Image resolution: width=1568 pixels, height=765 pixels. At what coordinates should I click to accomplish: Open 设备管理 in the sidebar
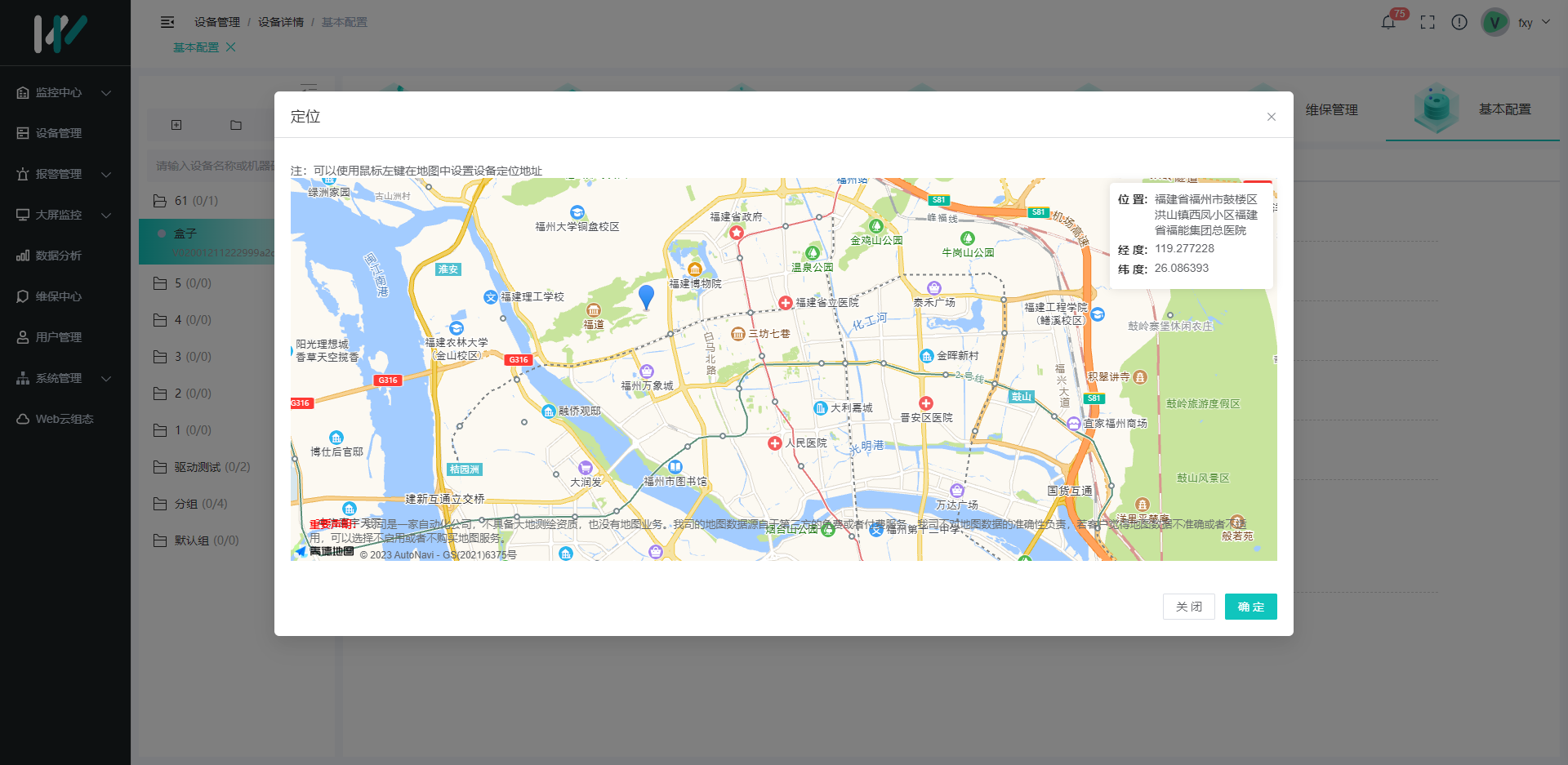tap(59, 133)
